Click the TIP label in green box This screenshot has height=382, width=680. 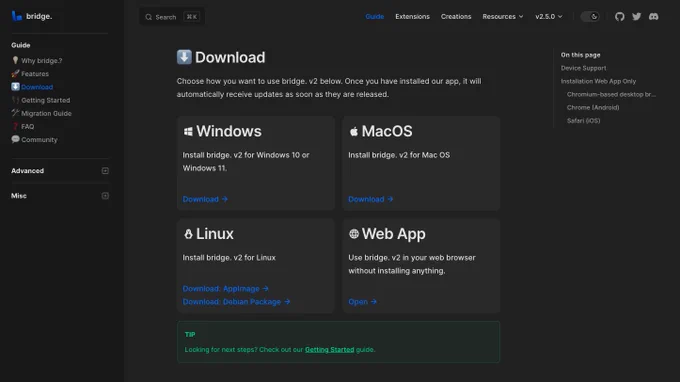point(190,334)
